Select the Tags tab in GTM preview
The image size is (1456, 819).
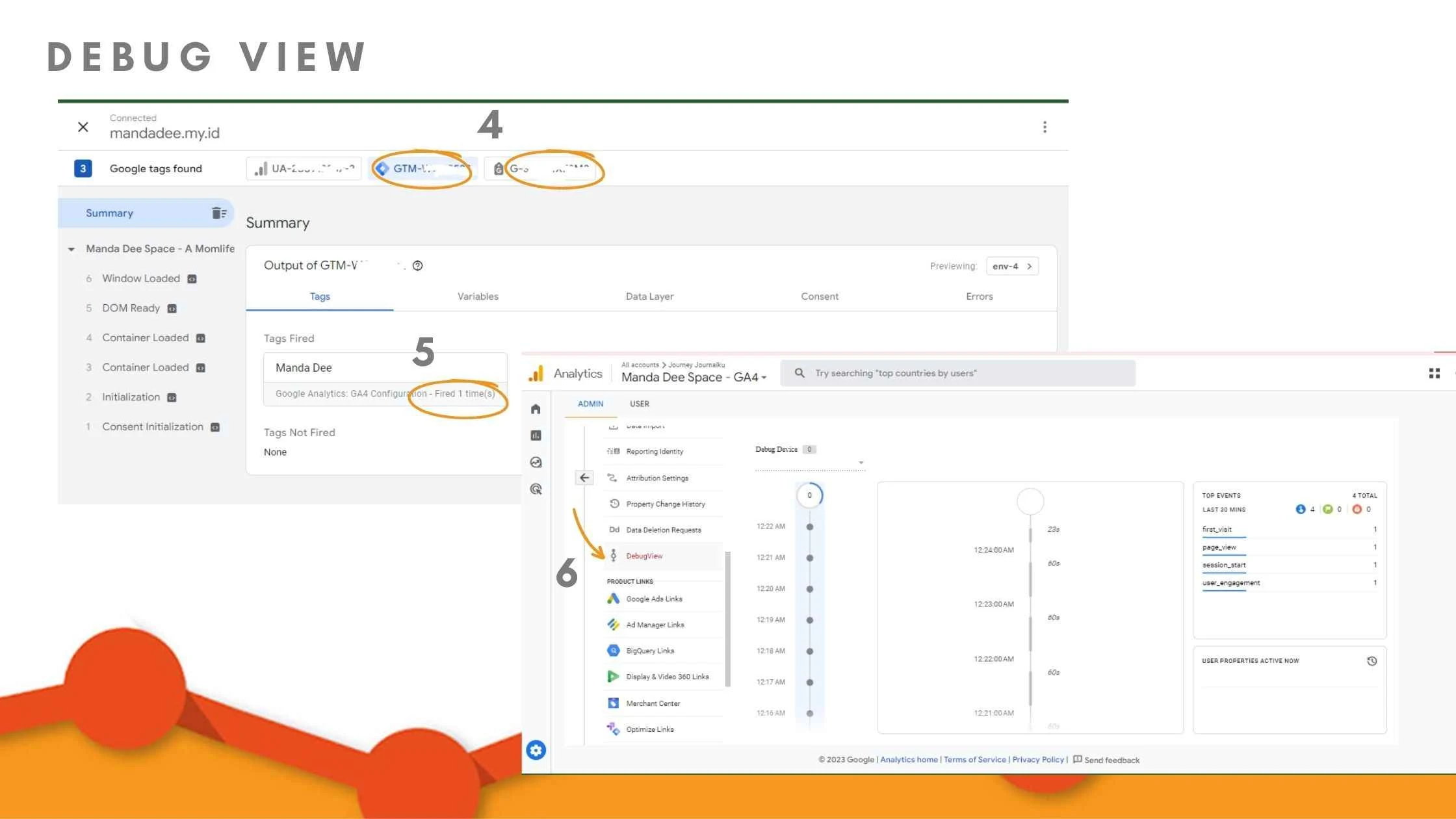pos(319,296)
